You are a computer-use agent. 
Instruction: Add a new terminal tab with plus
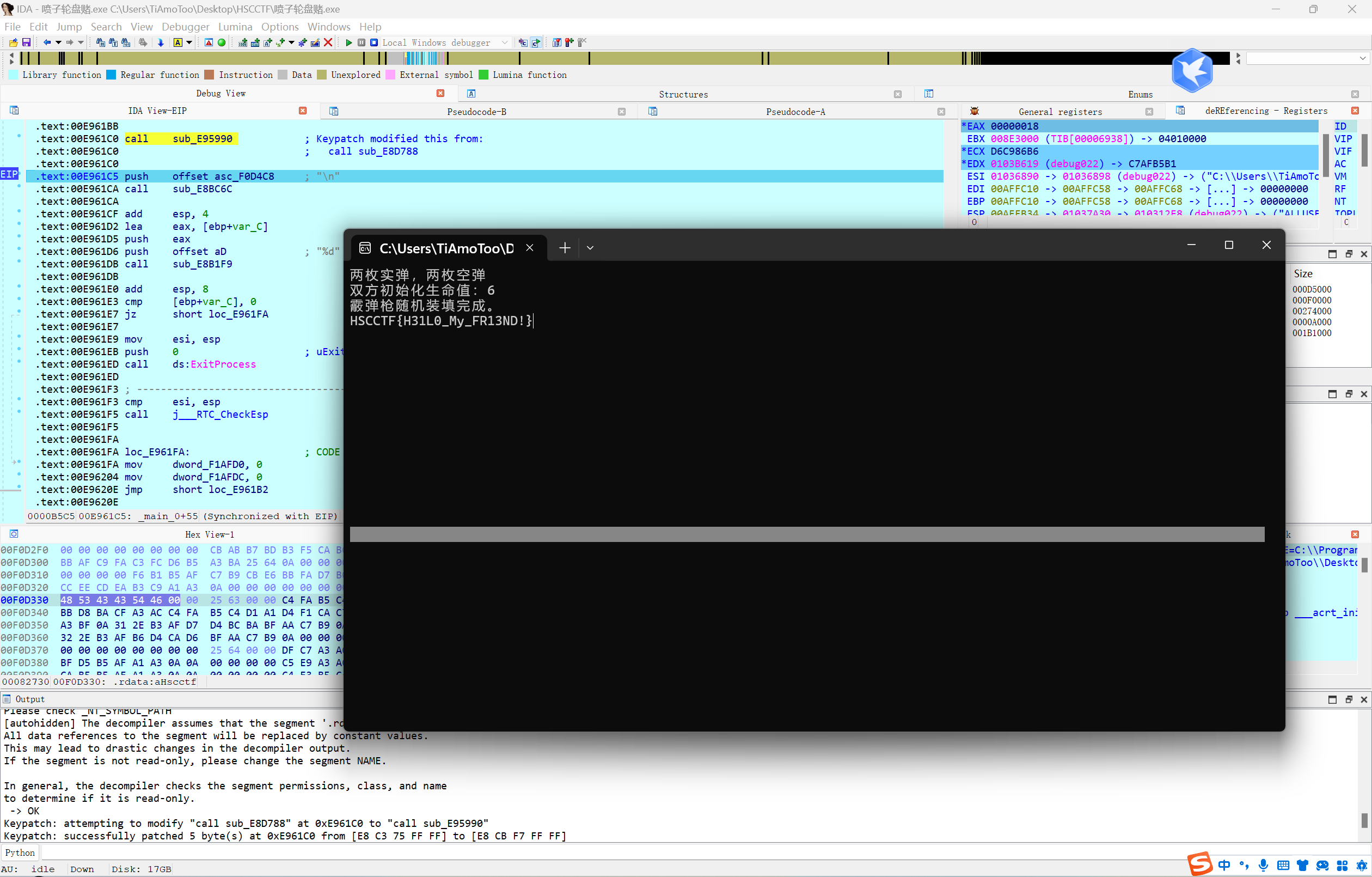tap(564, 248)
